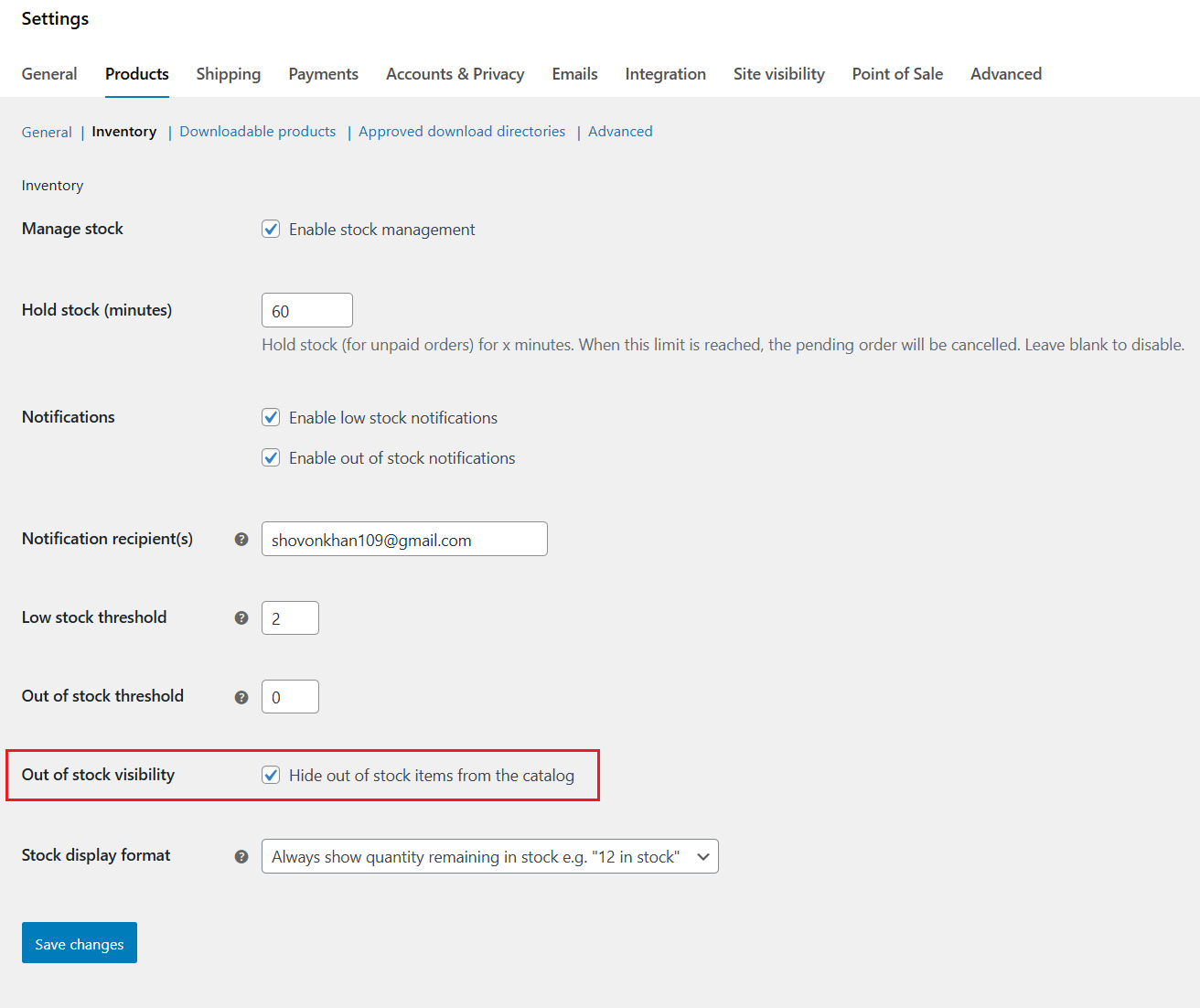Click the notification recipient email field
This screenshot has height=1008, width=1200.
[x=403, y=540]
